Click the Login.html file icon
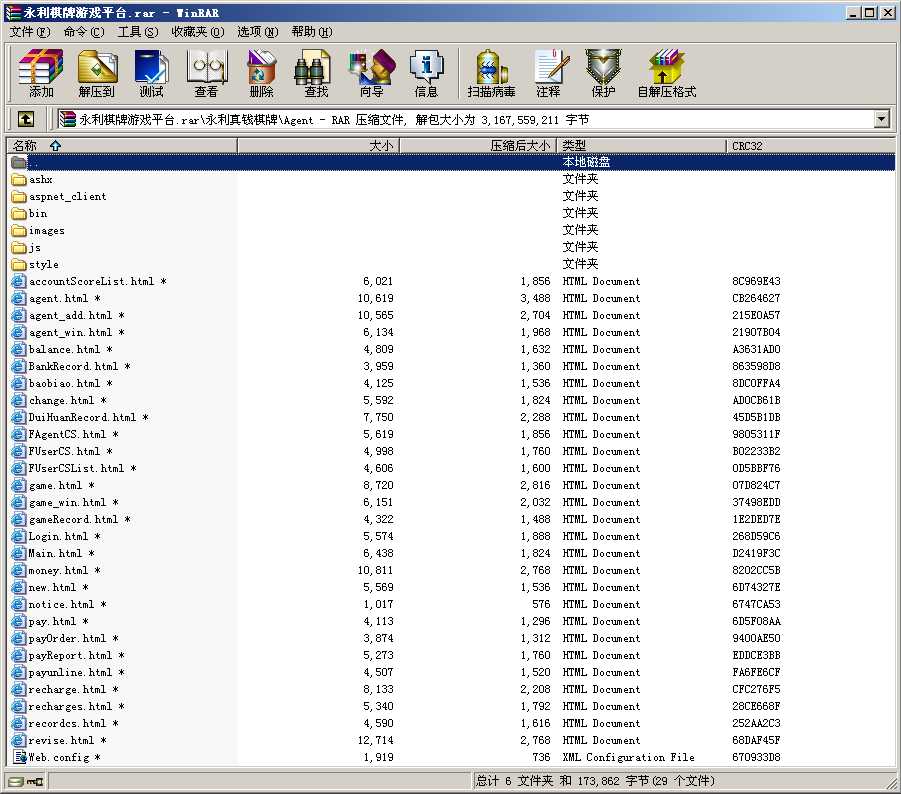This screenshot has width=901, height=794. click(19, 536)
